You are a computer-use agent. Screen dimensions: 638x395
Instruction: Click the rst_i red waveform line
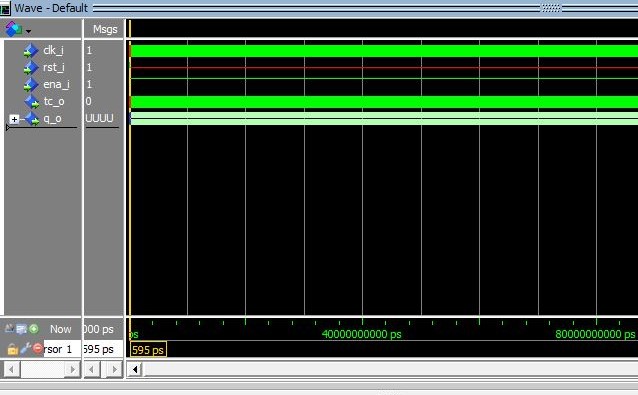click(x=384, y=68)
